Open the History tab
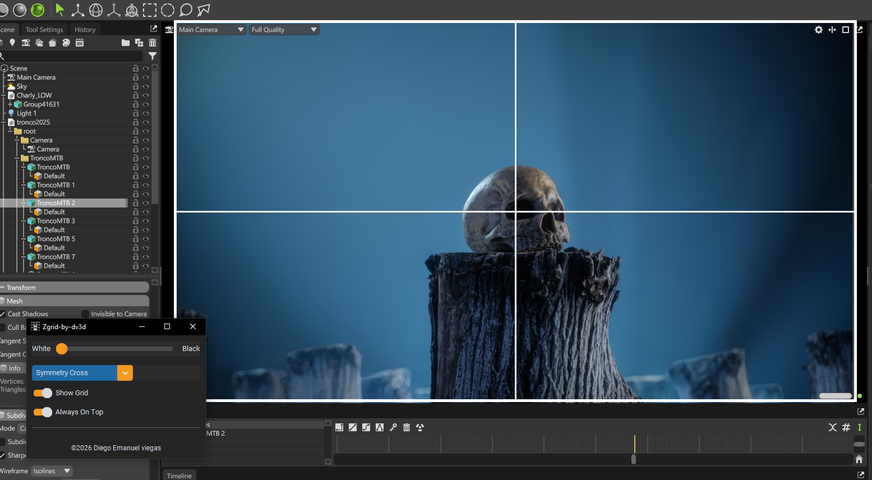872x480 pixels. pyautogui.click(x=85, y=30)
